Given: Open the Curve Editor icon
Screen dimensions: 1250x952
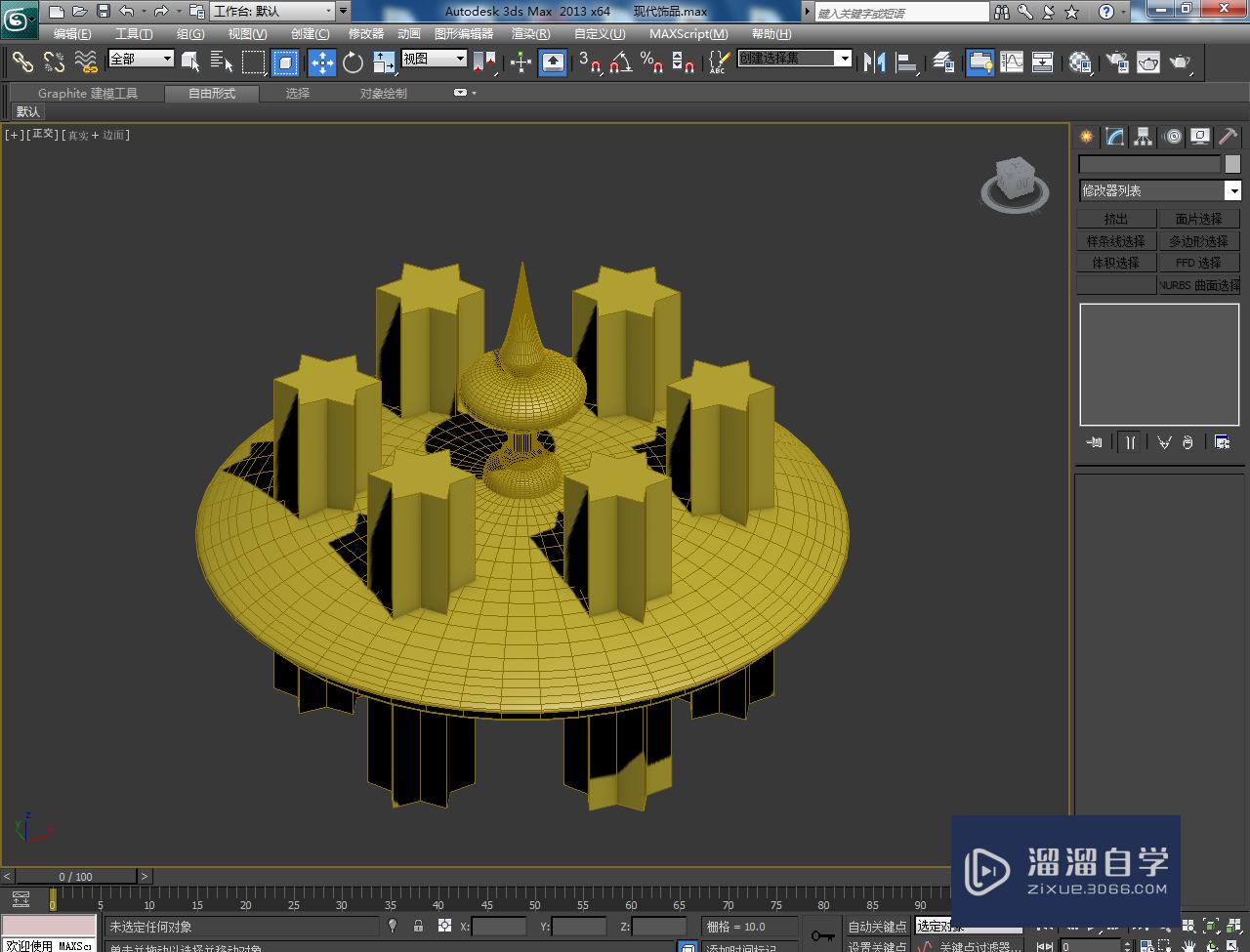Looking at the screenshot, I should click(1012, 62).
